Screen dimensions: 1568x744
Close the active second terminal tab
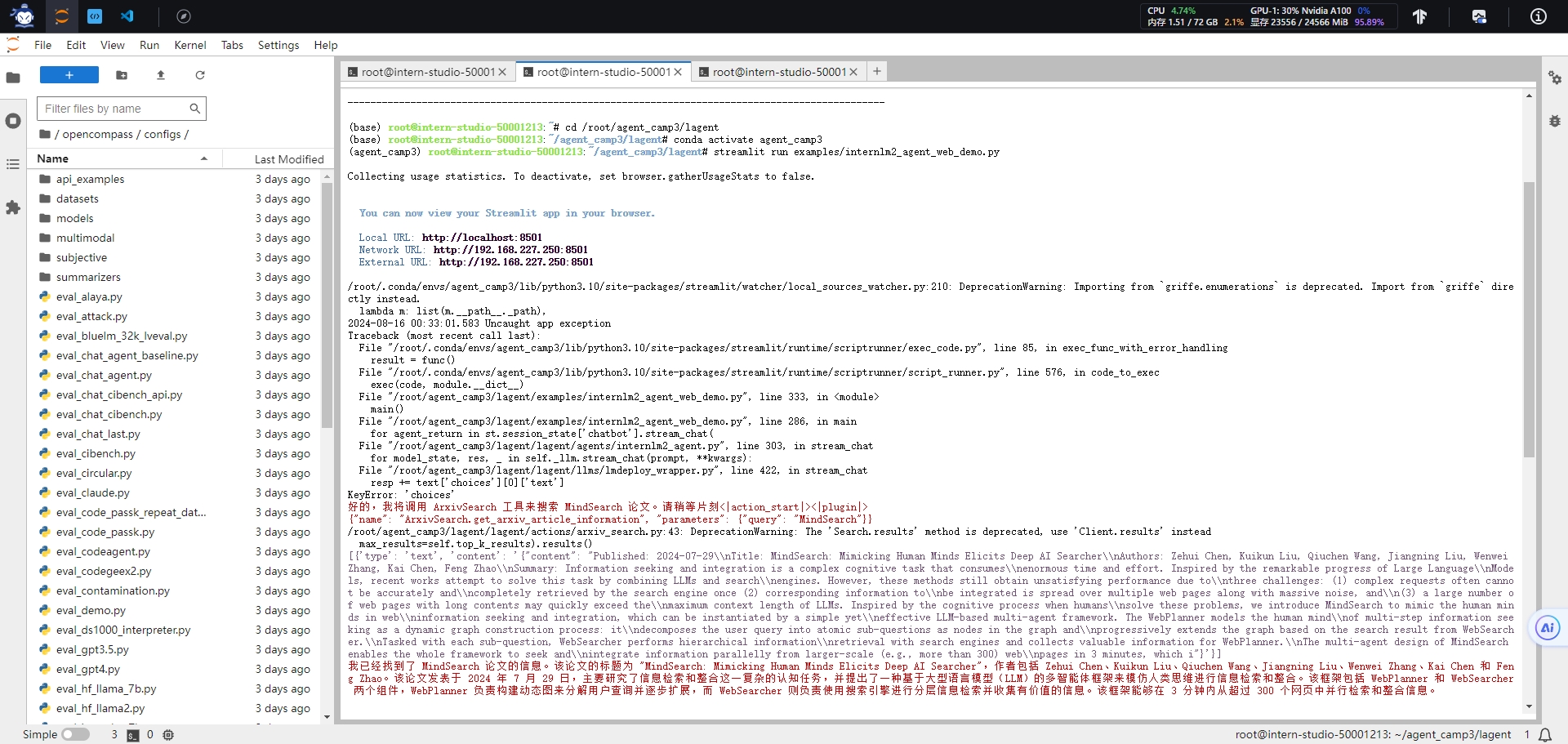[x=678, y=72]
